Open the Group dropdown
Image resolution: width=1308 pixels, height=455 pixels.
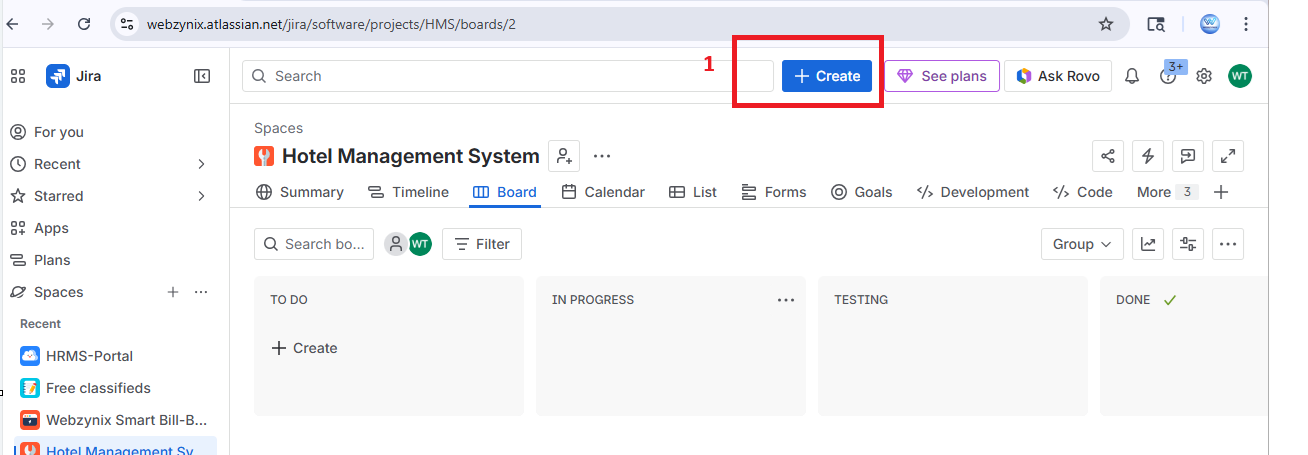pyautogui.click(x=1082, y=244)
